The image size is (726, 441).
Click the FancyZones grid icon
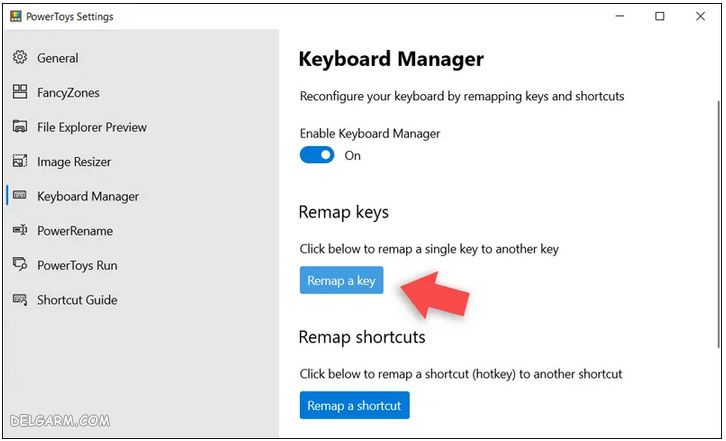click(x=19, y=93)
